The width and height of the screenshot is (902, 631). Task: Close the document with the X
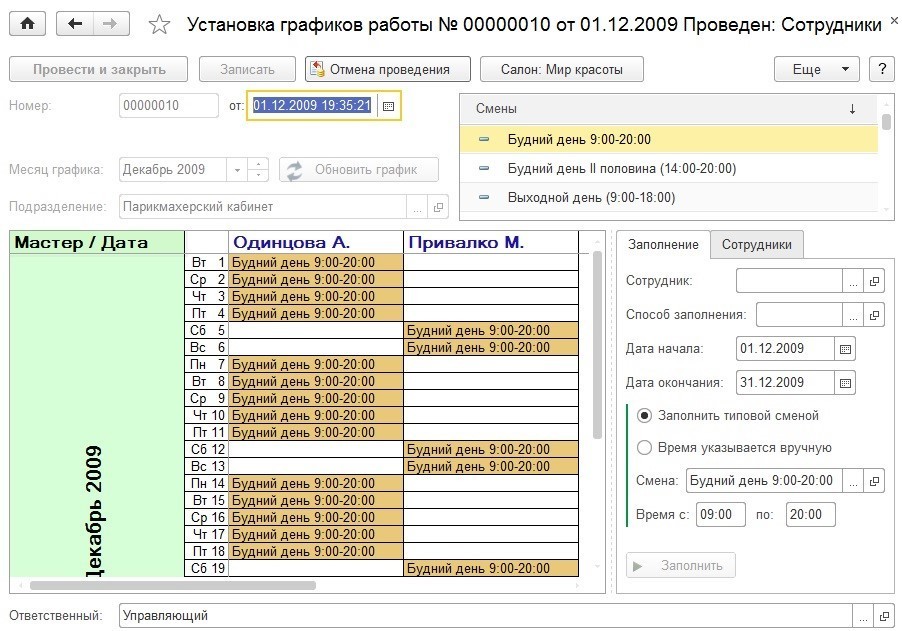[x=895, y=21]
